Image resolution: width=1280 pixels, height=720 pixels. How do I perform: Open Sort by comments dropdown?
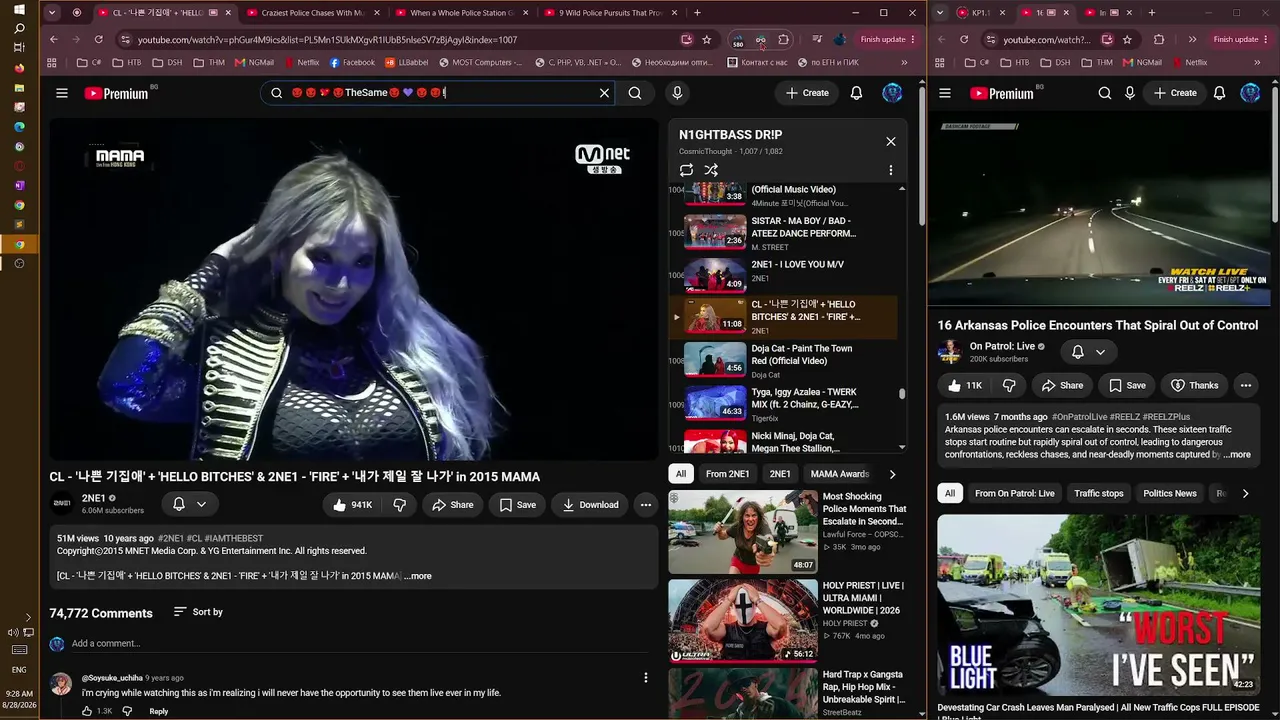(198, 612)
